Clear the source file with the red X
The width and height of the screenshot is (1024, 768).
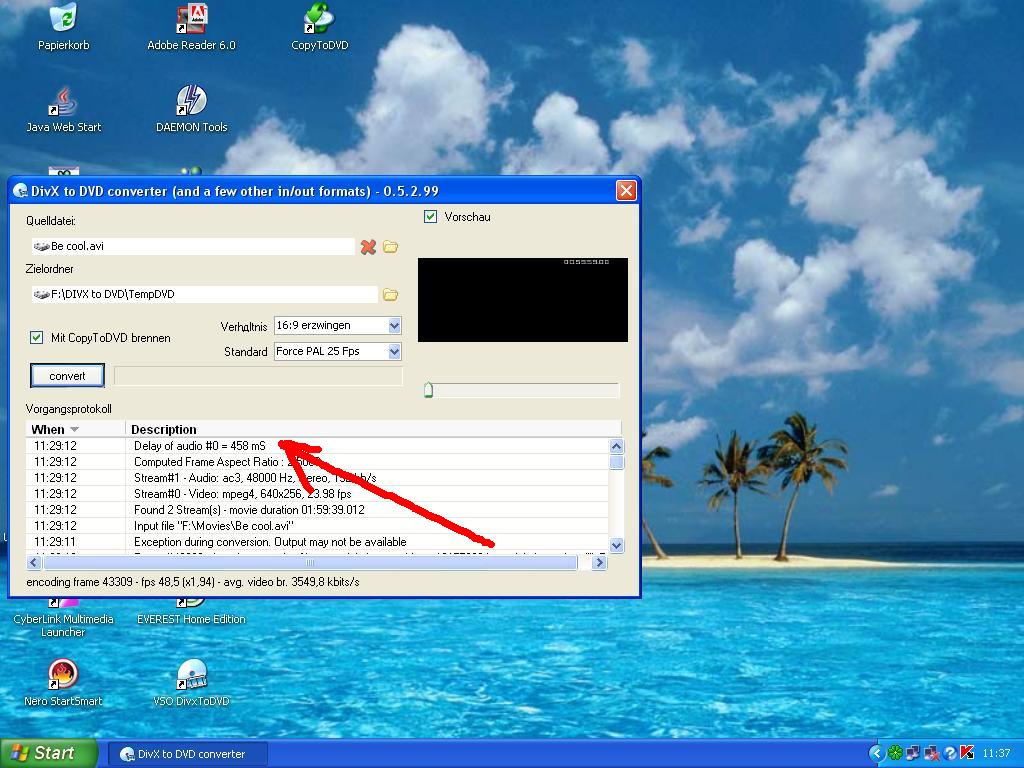[x=368, y=247]
